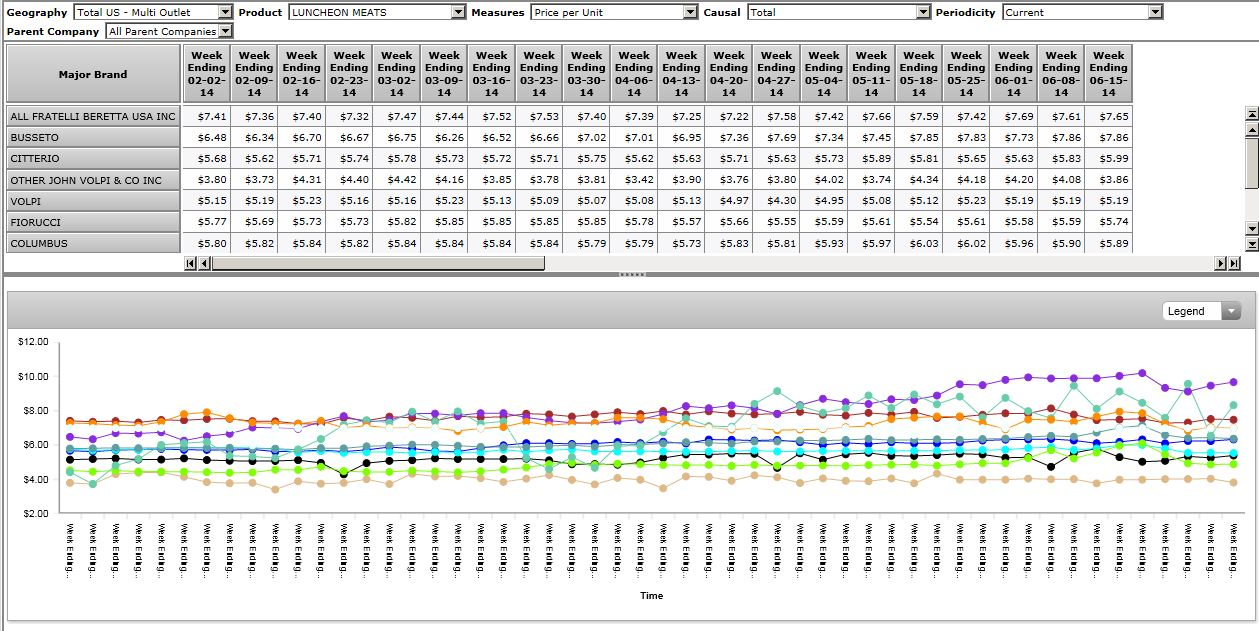Click horizontal scrollbar right step arrow

(x=1220, y=263)
